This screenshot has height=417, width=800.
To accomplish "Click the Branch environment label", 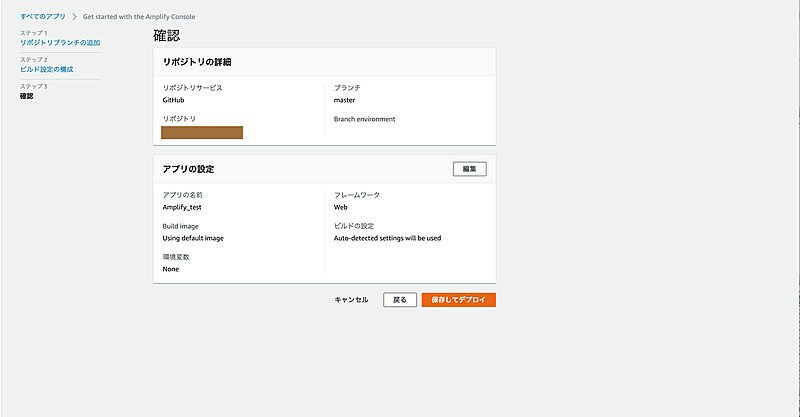I will pyautogui.click(x=364, y=119).
